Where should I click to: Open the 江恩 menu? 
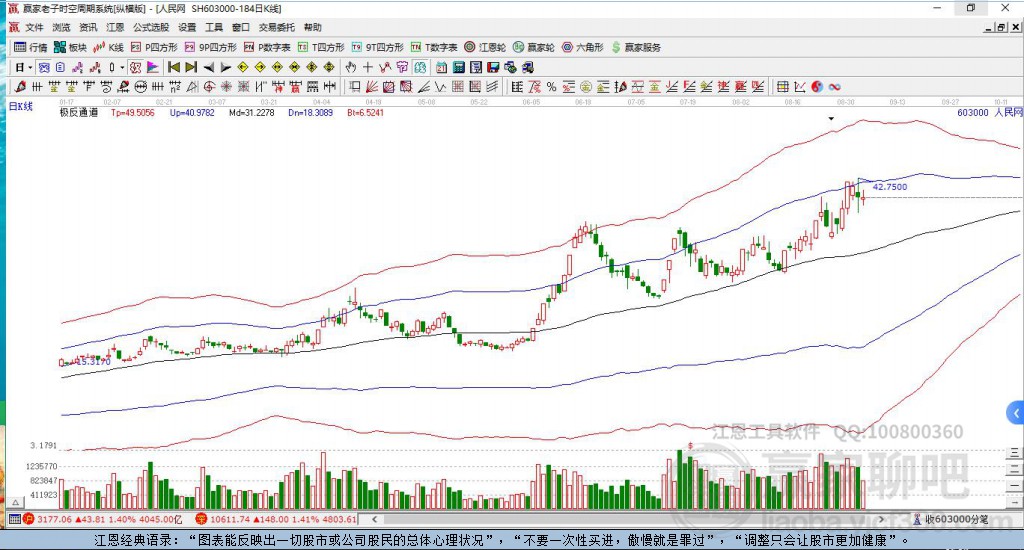(x=115, y=27)
